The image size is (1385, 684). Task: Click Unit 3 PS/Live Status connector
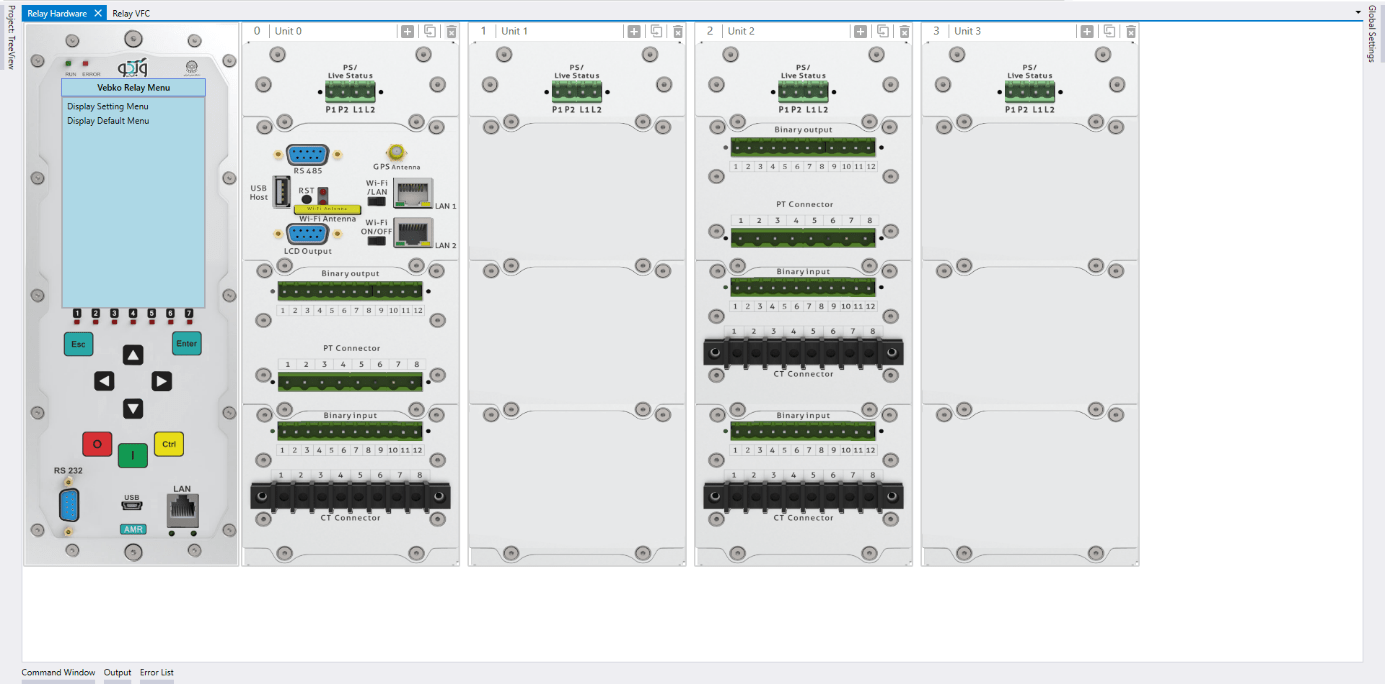pyautogui.click(x=1030, y=92)
